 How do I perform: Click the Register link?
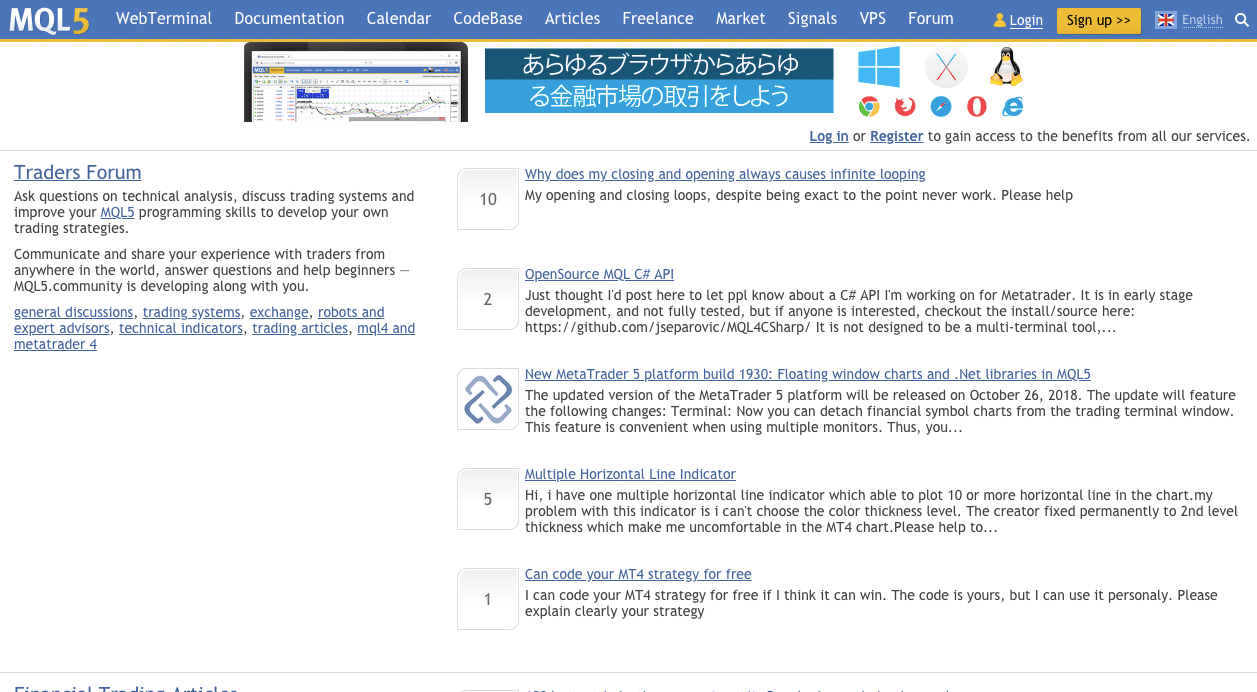pos(897,136)
